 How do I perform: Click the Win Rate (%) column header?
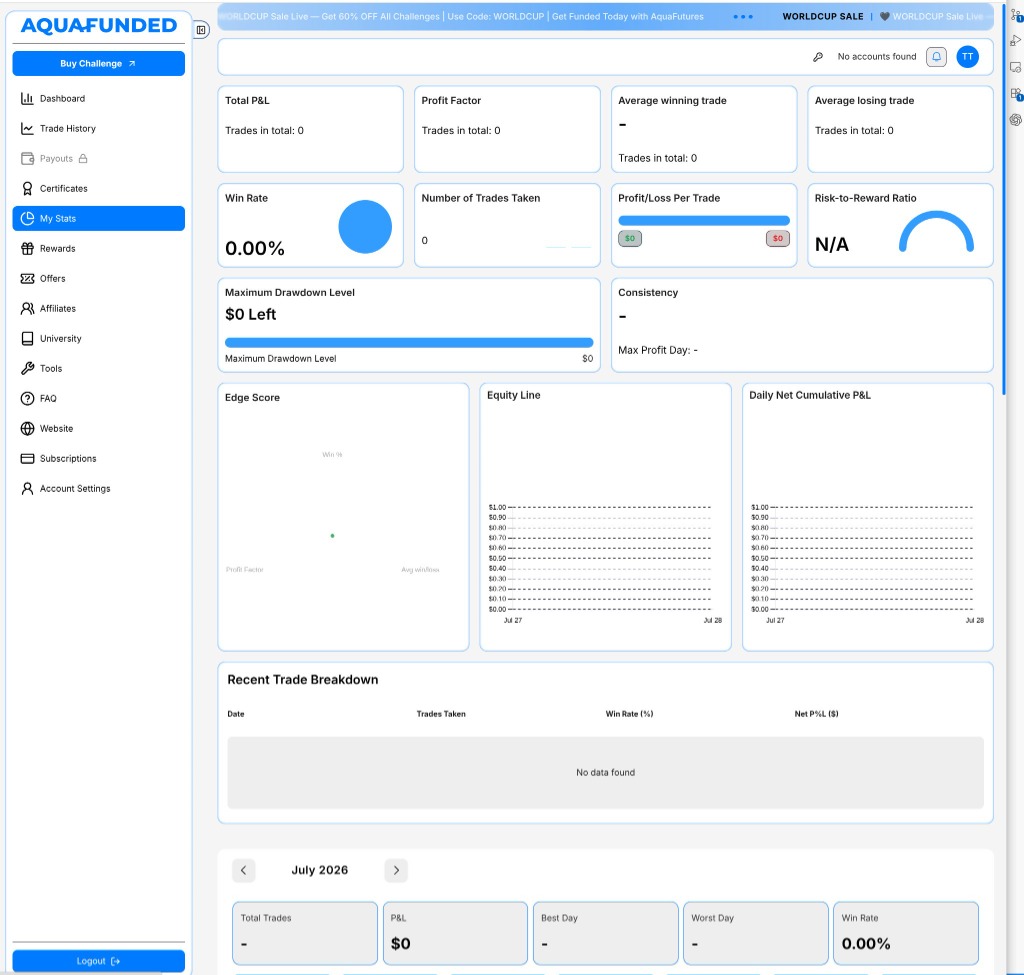[629, 714]
